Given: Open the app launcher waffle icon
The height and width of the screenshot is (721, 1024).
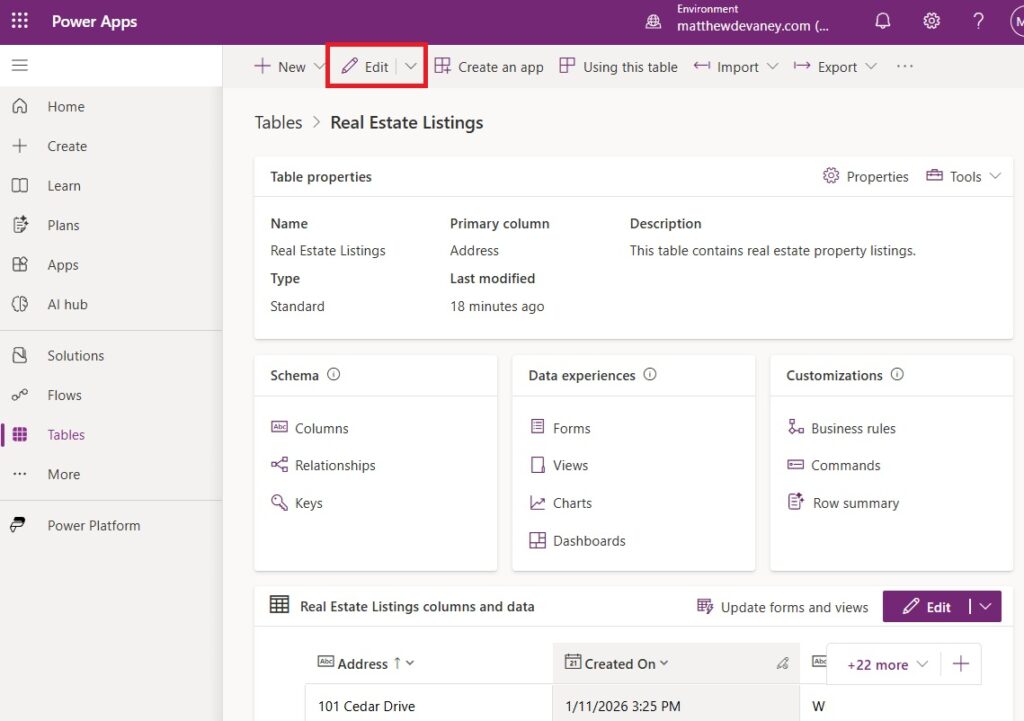Looking at the screenshot, I should [x=20, y=21].
